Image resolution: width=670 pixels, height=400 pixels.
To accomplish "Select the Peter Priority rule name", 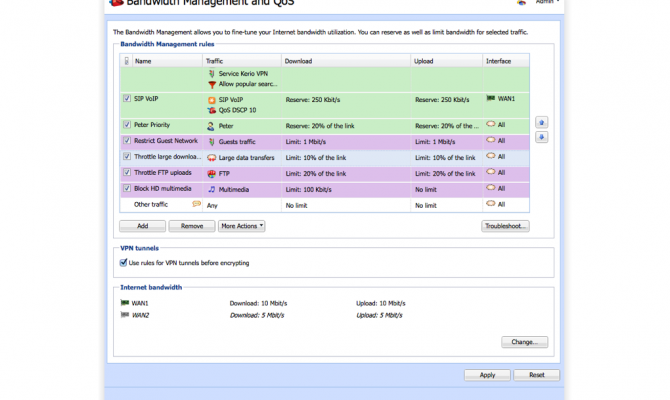I will [x=152, y=125].
